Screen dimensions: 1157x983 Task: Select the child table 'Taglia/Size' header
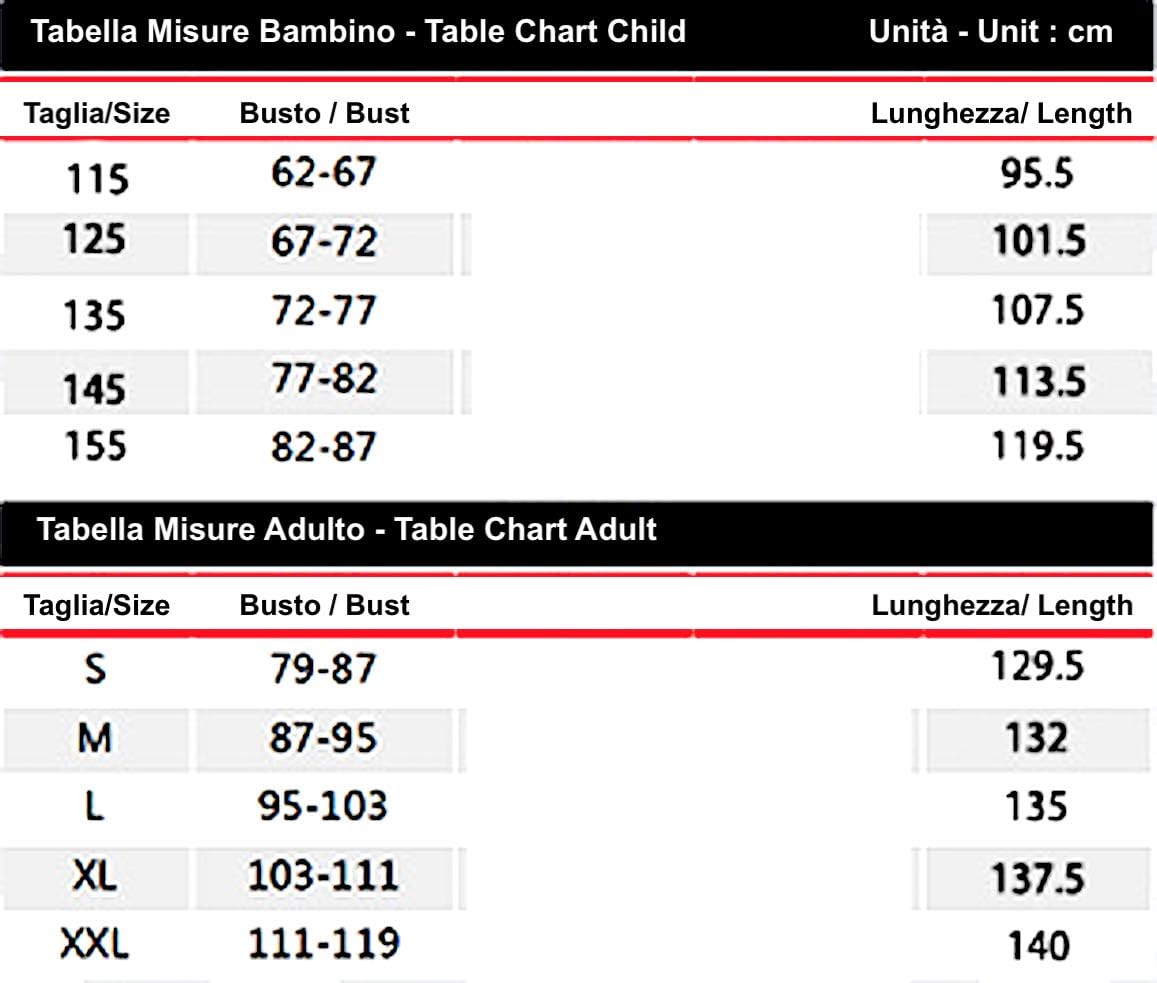(97, 114)
